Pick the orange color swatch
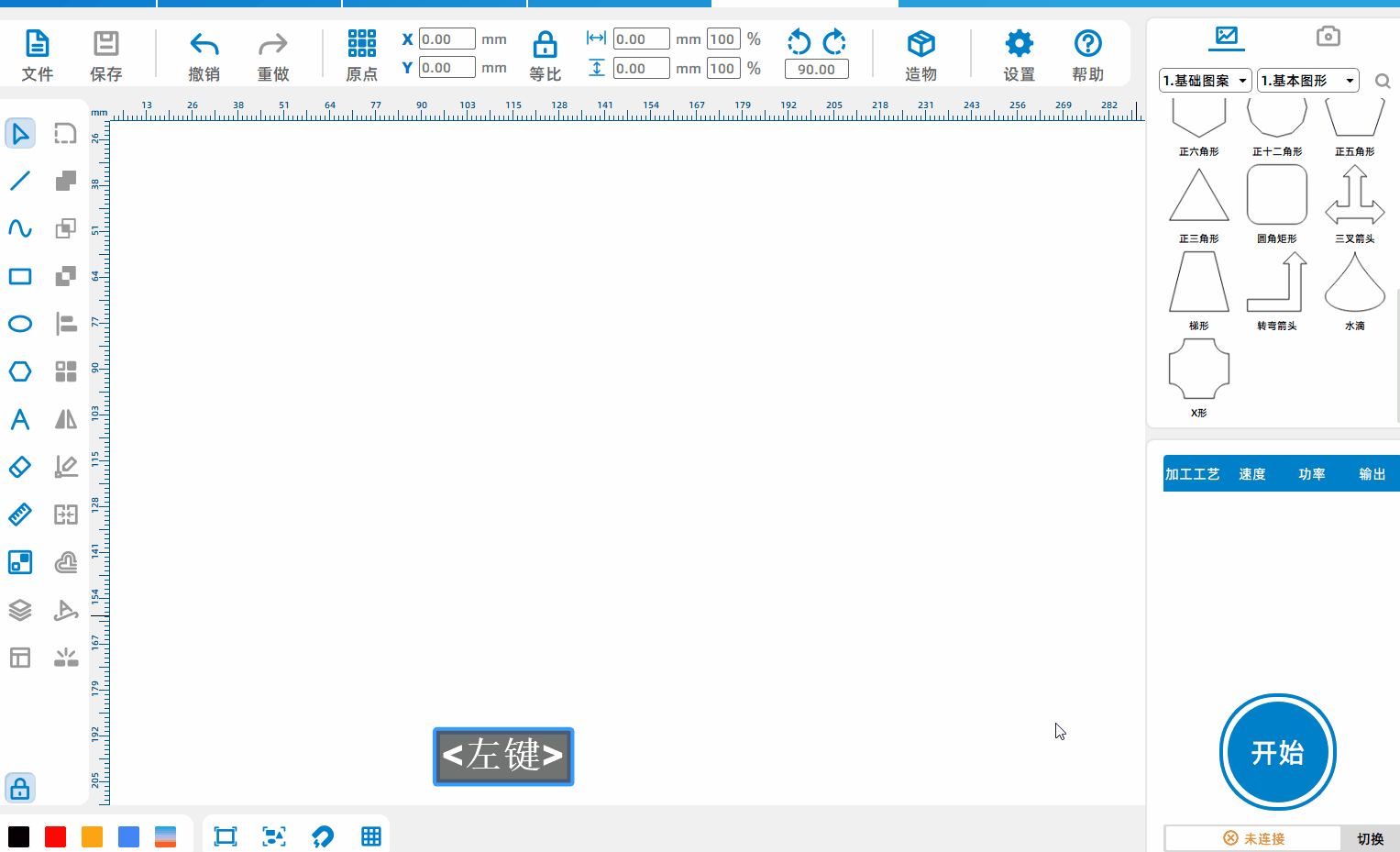 pyautogui.click(x=92, y=836)
